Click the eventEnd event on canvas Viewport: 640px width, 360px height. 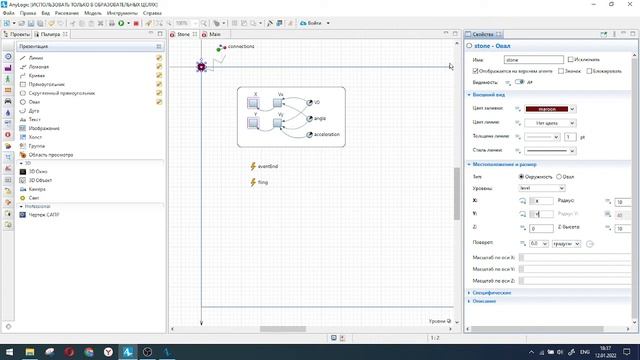tap(264, 166)
